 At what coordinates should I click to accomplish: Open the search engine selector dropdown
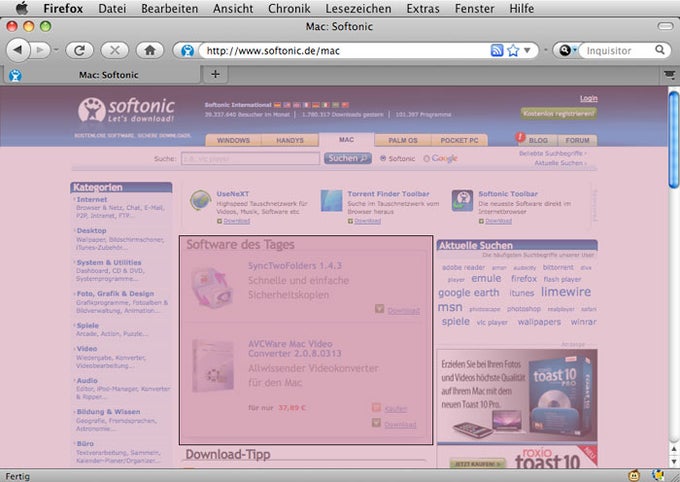tap(567, 50)
